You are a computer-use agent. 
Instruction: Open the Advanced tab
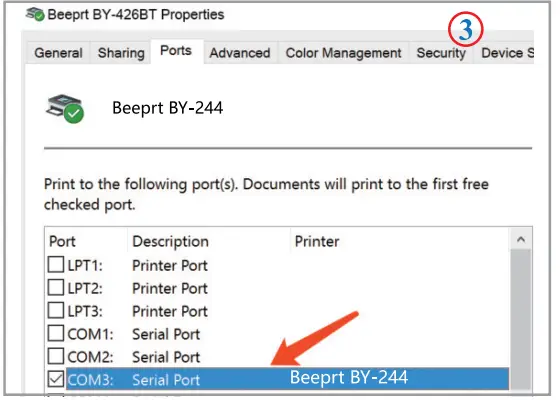(240, 53)
